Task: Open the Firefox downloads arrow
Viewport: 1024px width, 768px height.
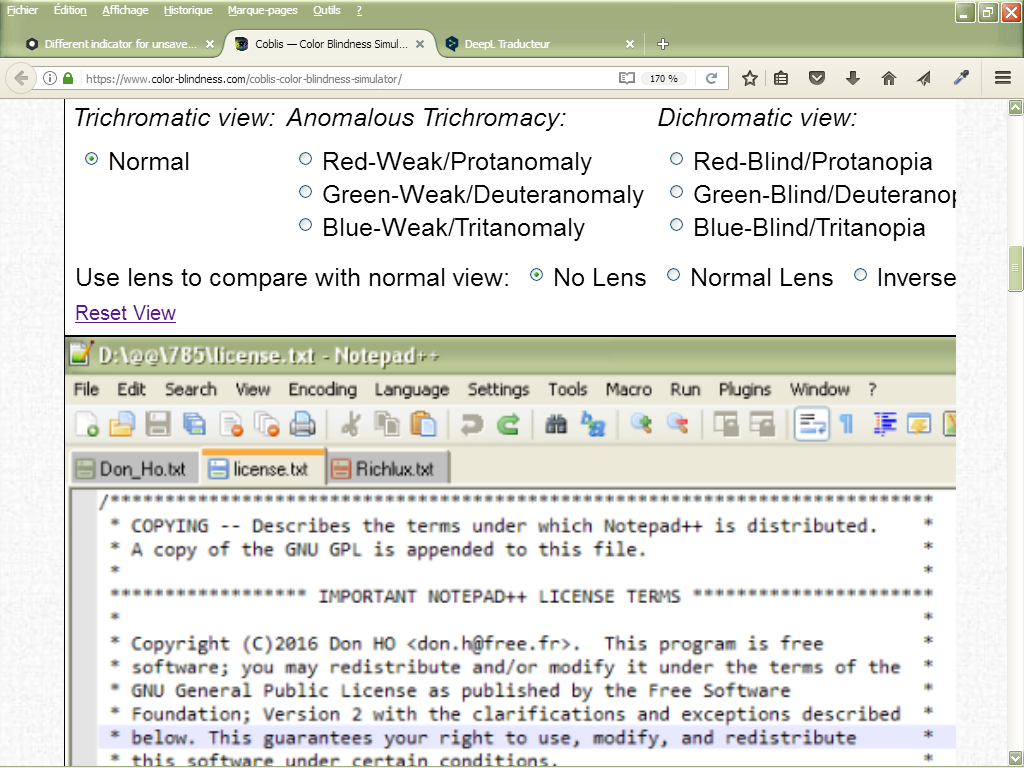Action: [x=852, y=78]
